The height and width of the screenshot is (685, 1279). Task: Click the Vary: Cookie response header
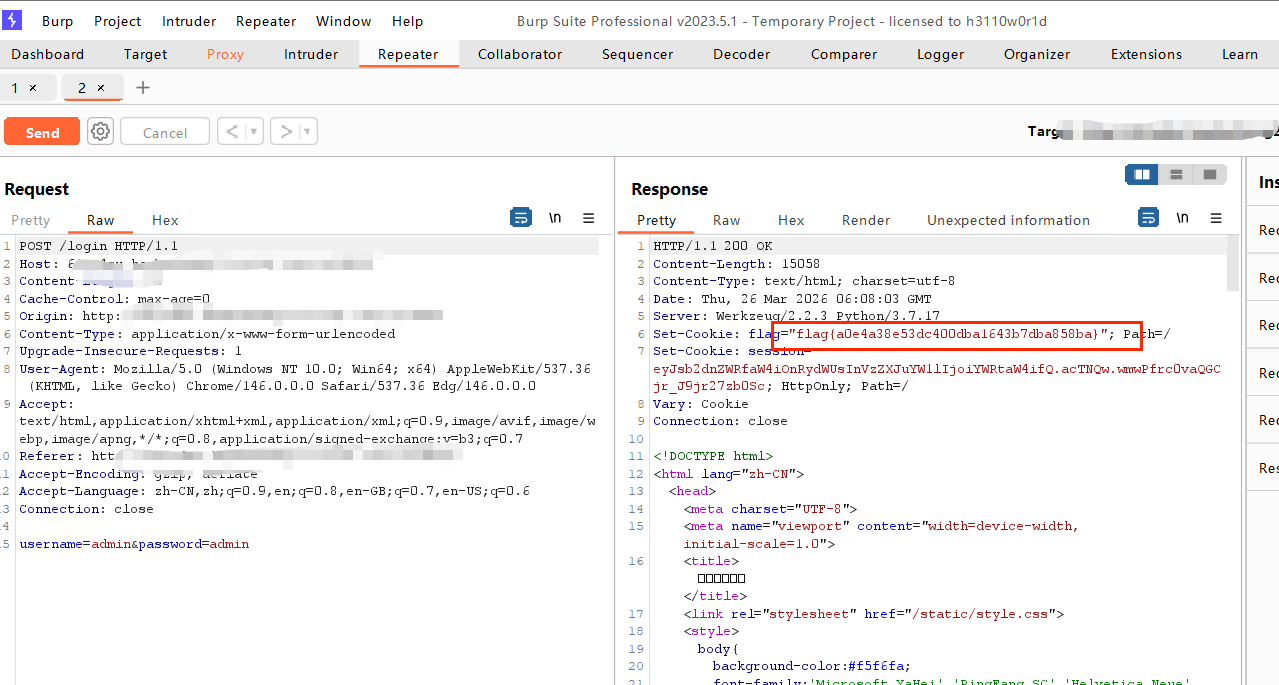pos(700,404)
